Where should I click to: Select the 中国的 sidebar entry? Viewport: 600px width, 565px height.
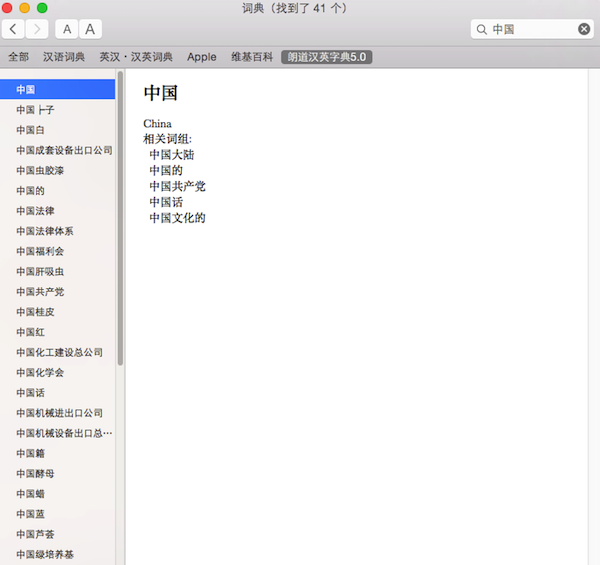coord(57,191)
